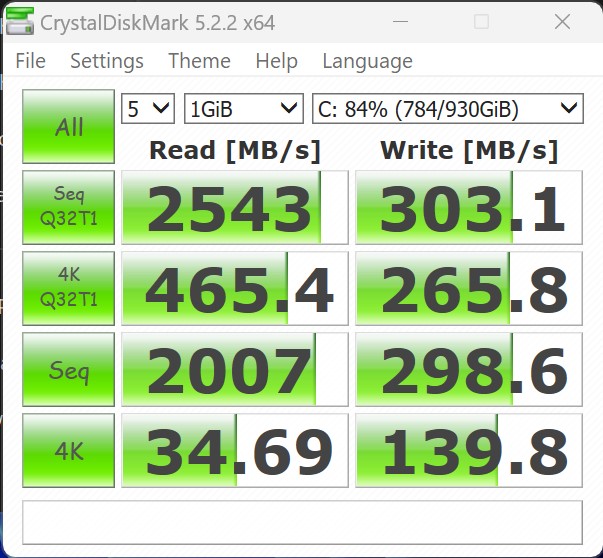Run all benchmarks with All button
Screen dimensions: 603x558
pos(68,127)
